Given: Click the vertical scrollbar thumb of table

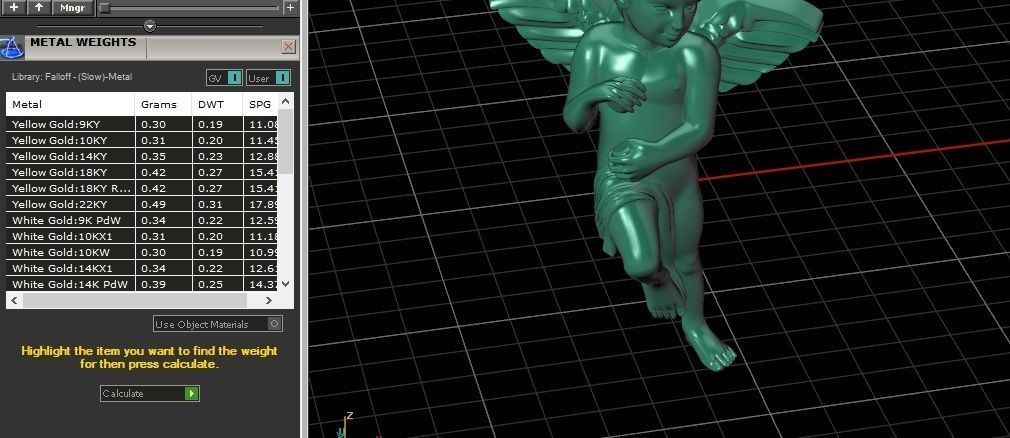Looking at the screenshot, I should 286,141.
